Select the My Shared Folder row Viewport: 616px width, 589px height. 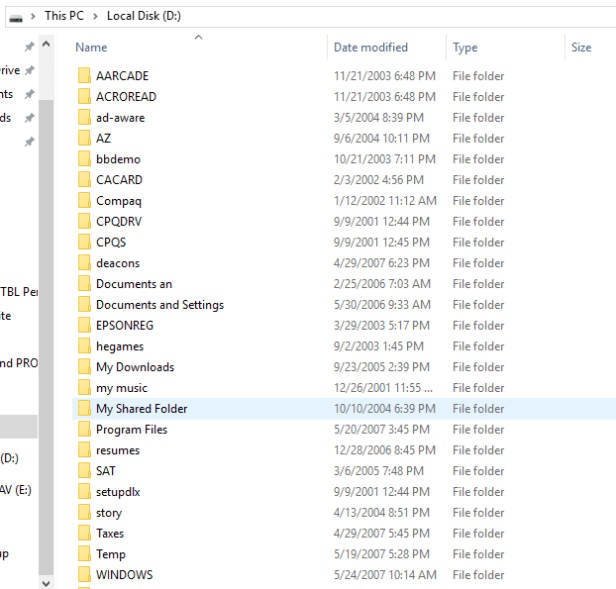point(141,409)
